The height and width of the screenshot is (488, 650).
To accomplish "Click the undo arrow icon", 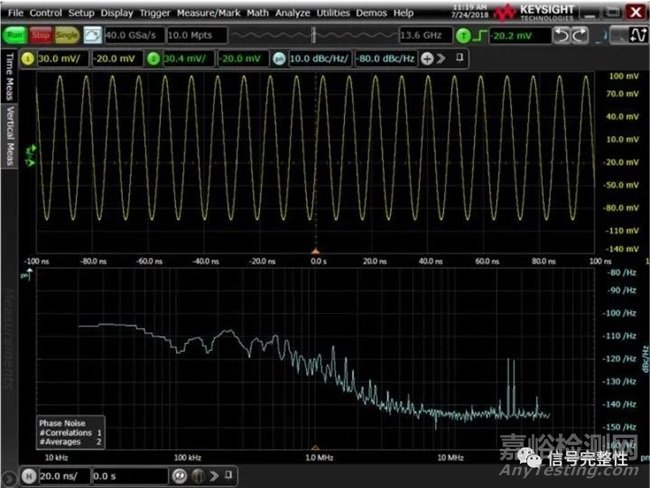I will pyautogui.click(x=567, y=35).
